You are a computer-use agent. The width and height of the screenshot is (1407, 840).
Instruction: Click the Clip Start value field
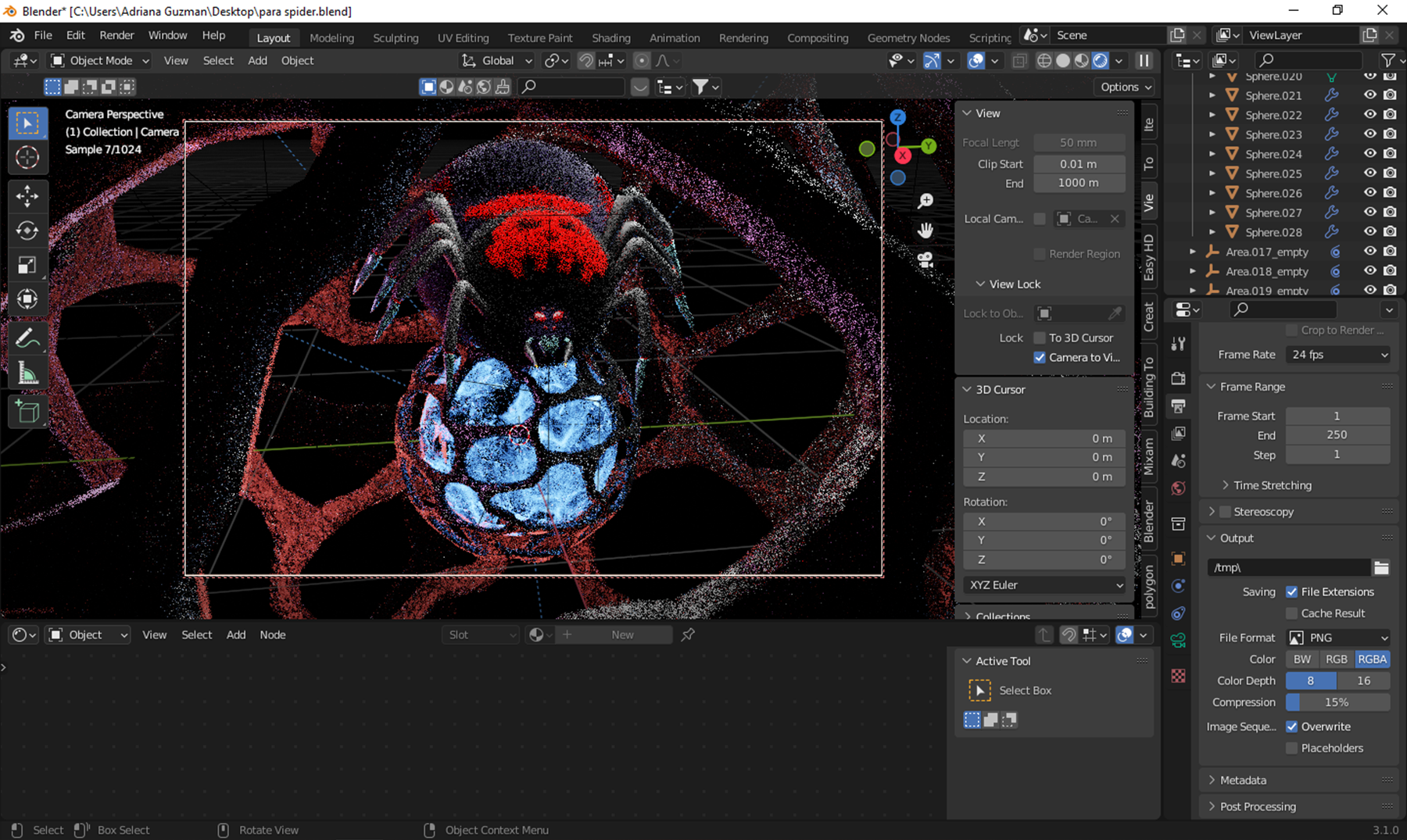pyautogui.click(x=1079, y=164)
